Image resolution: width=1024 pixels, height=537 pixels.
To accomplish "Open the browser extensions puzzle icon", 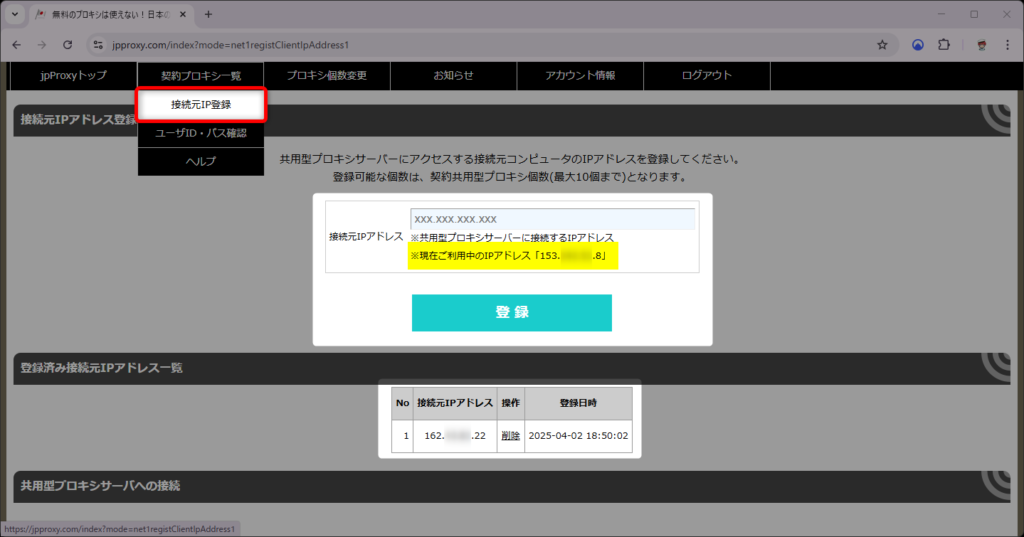I will (943, 45).
